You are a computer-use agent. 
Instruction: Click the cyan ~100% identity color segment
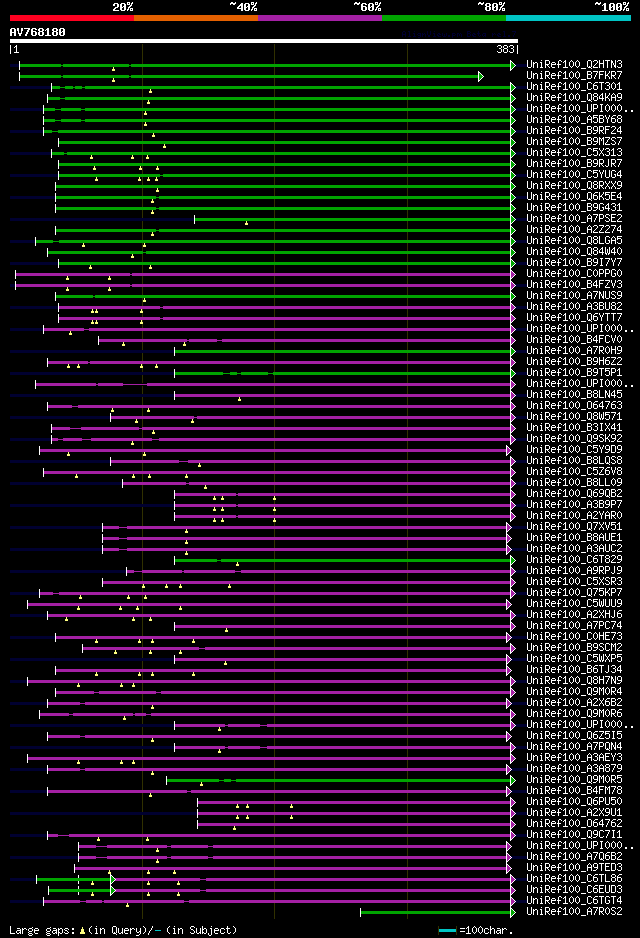point(568,19)
